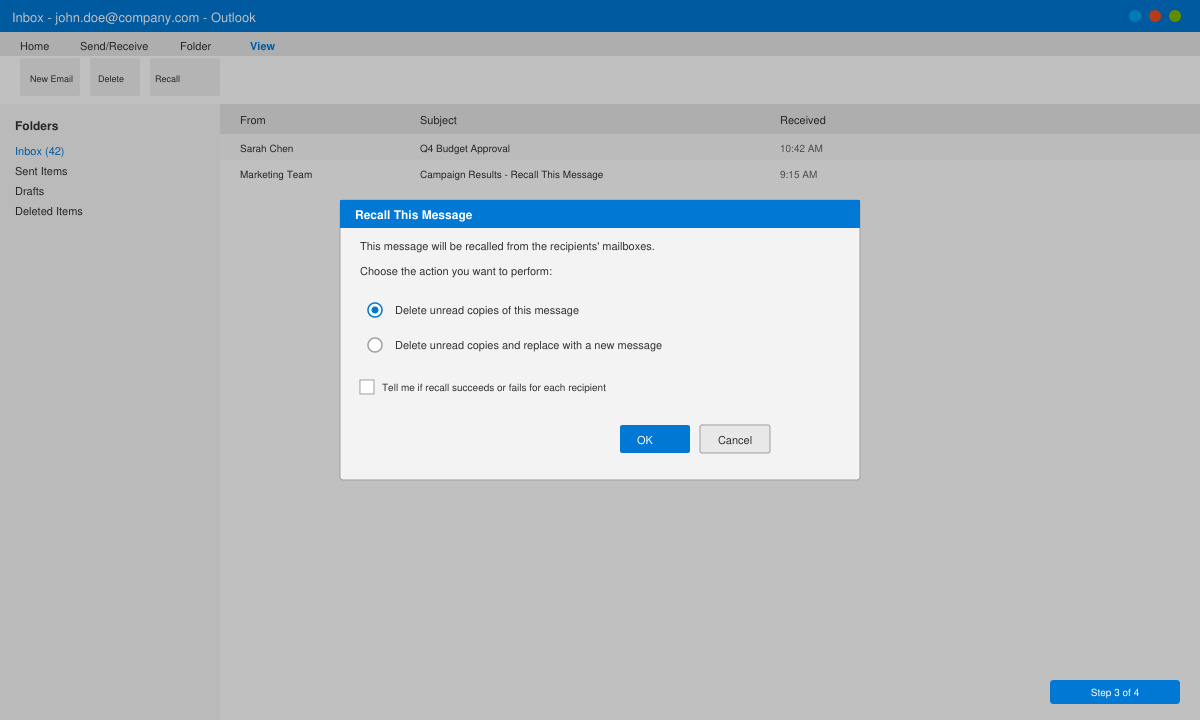
Task: Open the Inbox (42) folder
Action: pos(39,151)
